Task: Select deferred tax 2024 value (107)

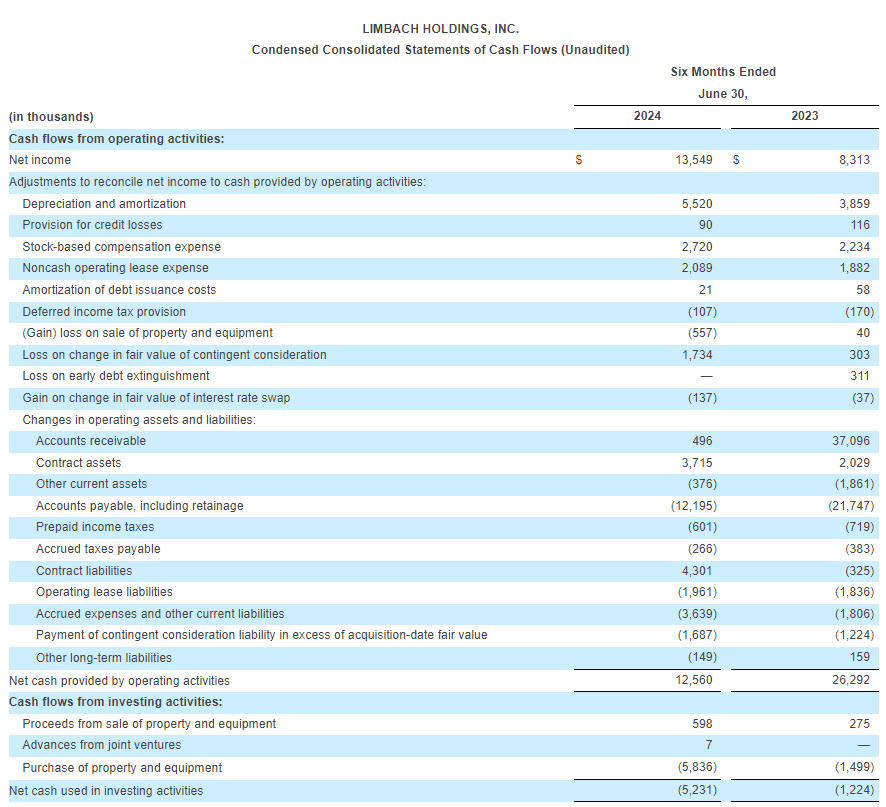Action: [x=702, y=312]
